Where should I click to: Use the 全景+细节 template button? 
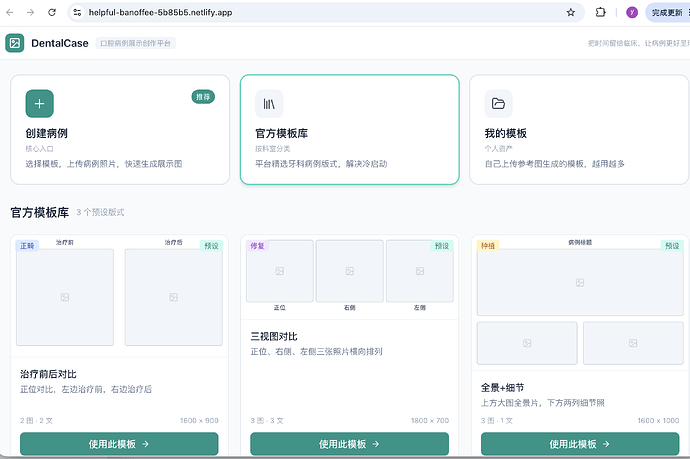click(580, 444)
